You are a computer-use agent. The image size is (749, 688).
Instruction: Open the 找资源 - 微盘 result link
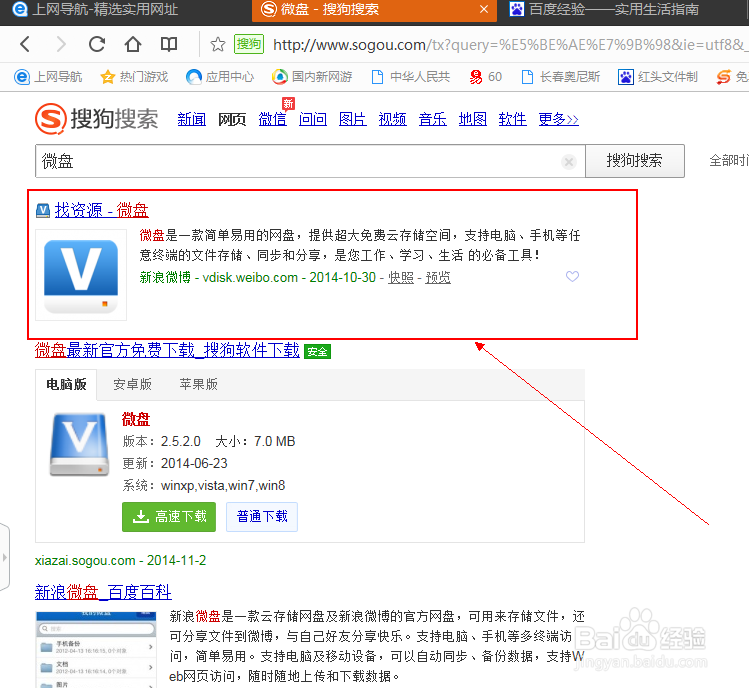(x=102, y=210)
